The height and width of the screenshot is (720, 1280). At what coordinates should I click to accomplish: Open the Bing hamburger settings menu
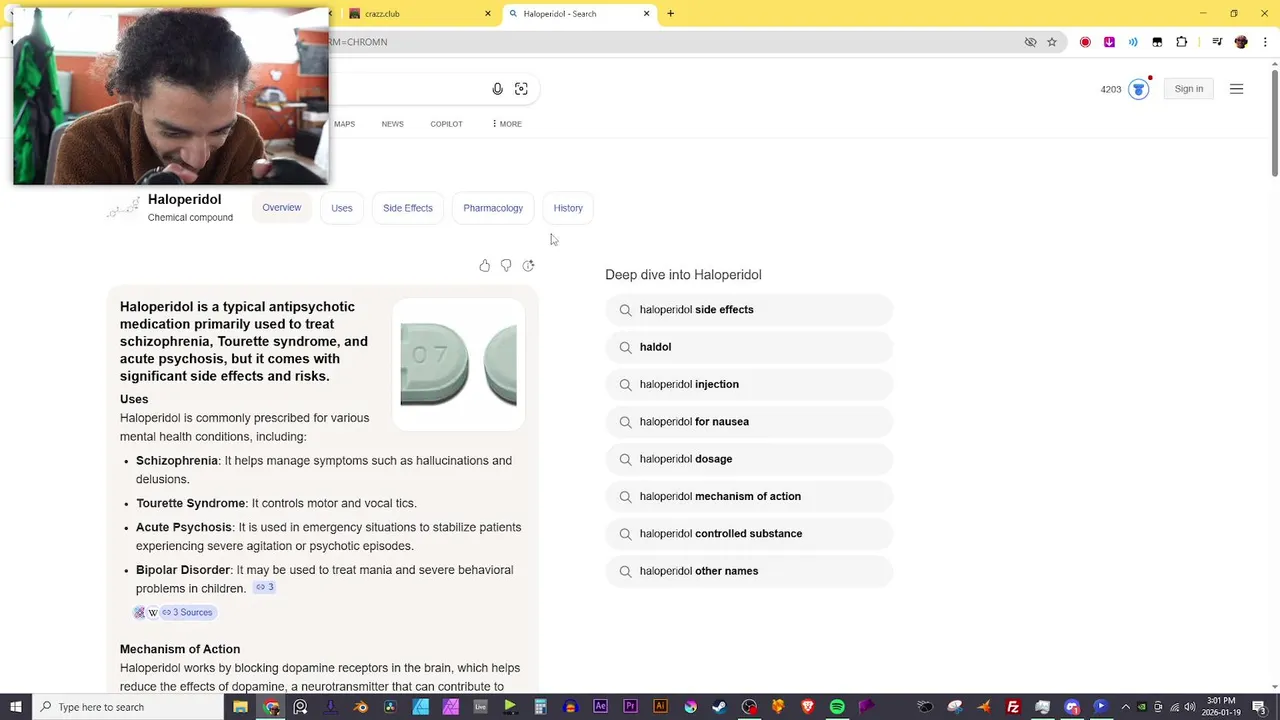point(1236,89)
